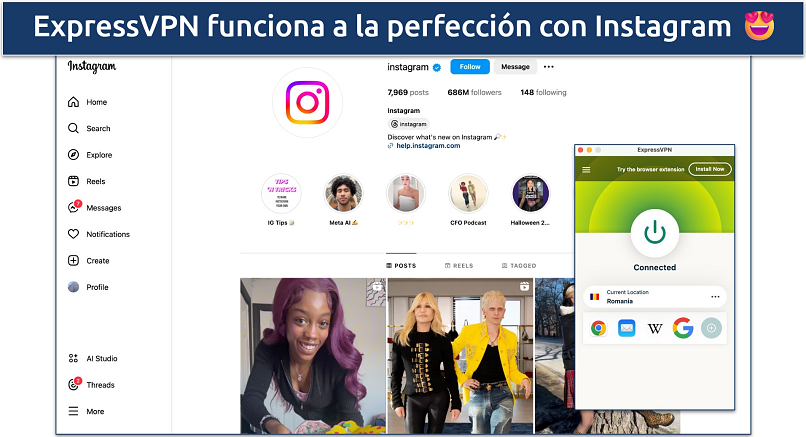Image resolution: width=806 pixels, height=437 pixels.
Task: Click the Instagram profile picture
Action: click(x=307, y=102)
